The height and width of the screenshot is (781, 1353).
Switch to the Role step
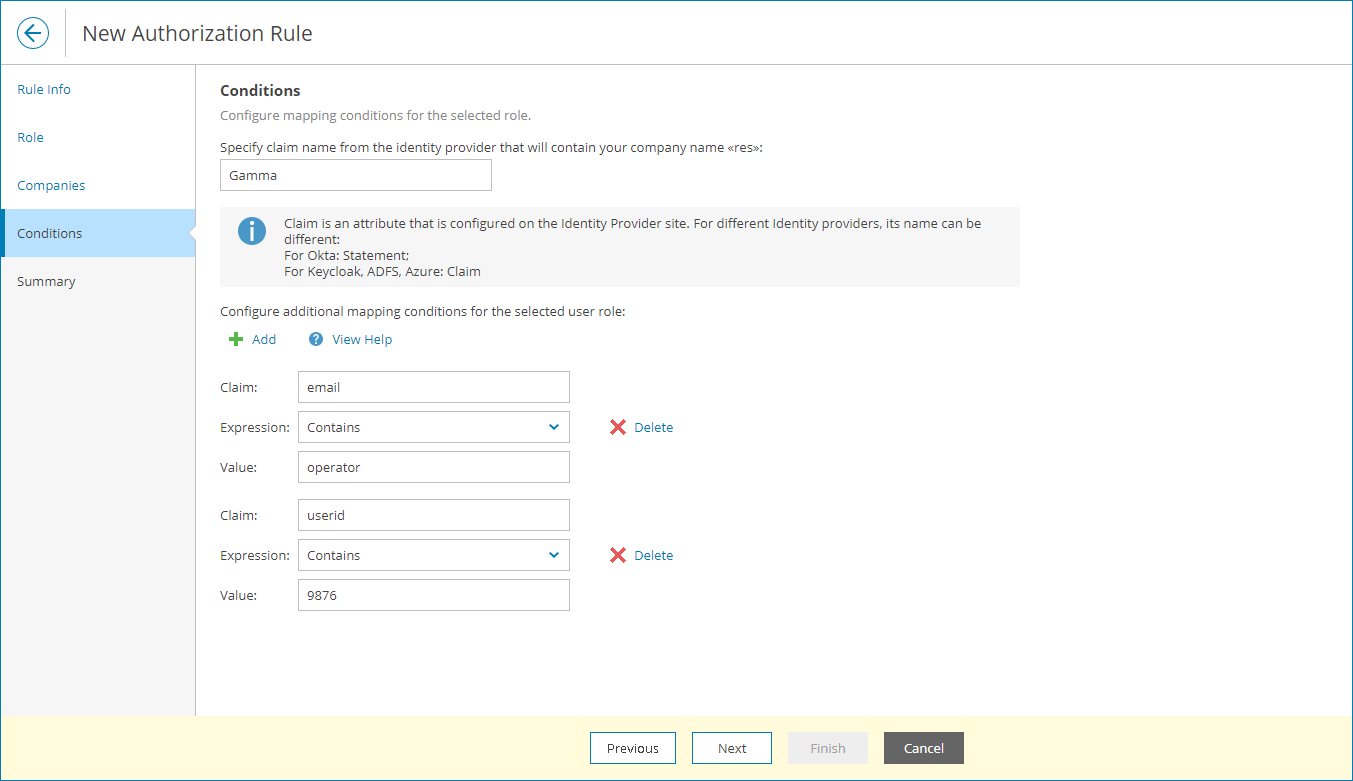31,137
